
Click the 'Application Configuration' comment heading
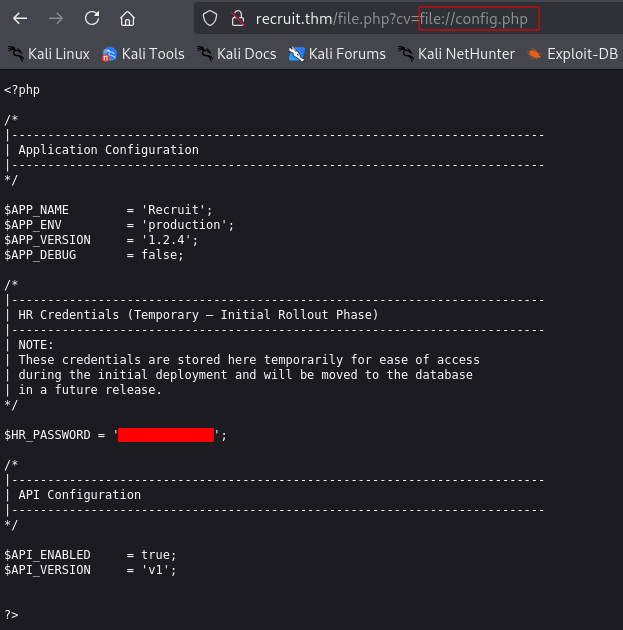(x=108, y=150)
